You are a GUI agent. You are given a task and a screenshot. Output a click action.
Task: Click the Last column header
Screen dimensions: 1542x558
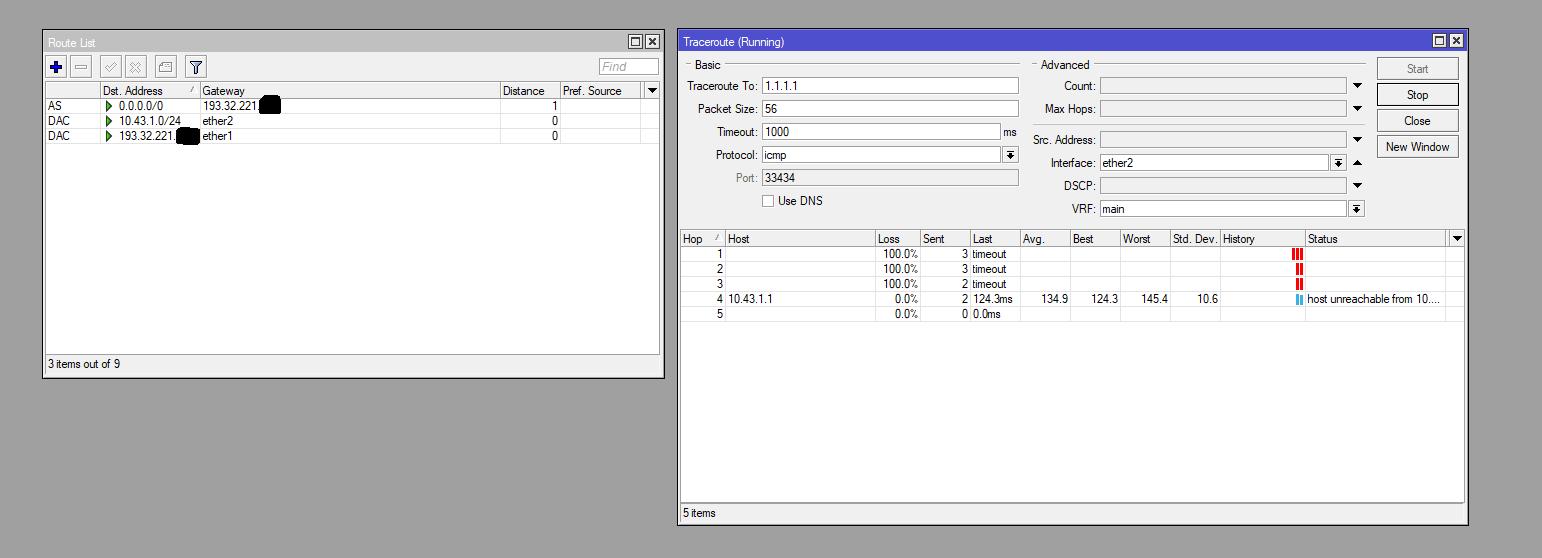(x=995, y=238)
